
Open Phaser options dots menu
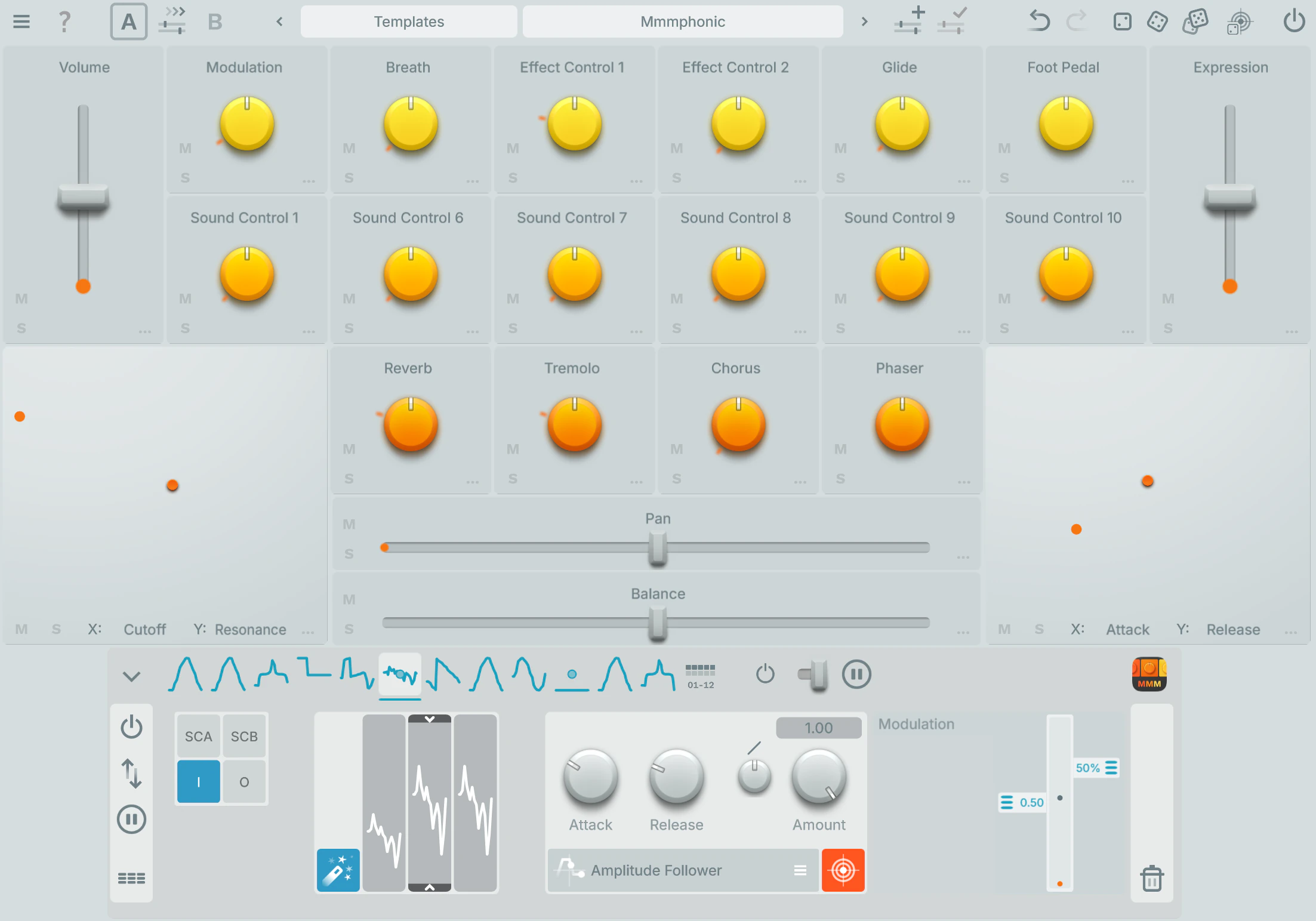(x=964, y=482)
